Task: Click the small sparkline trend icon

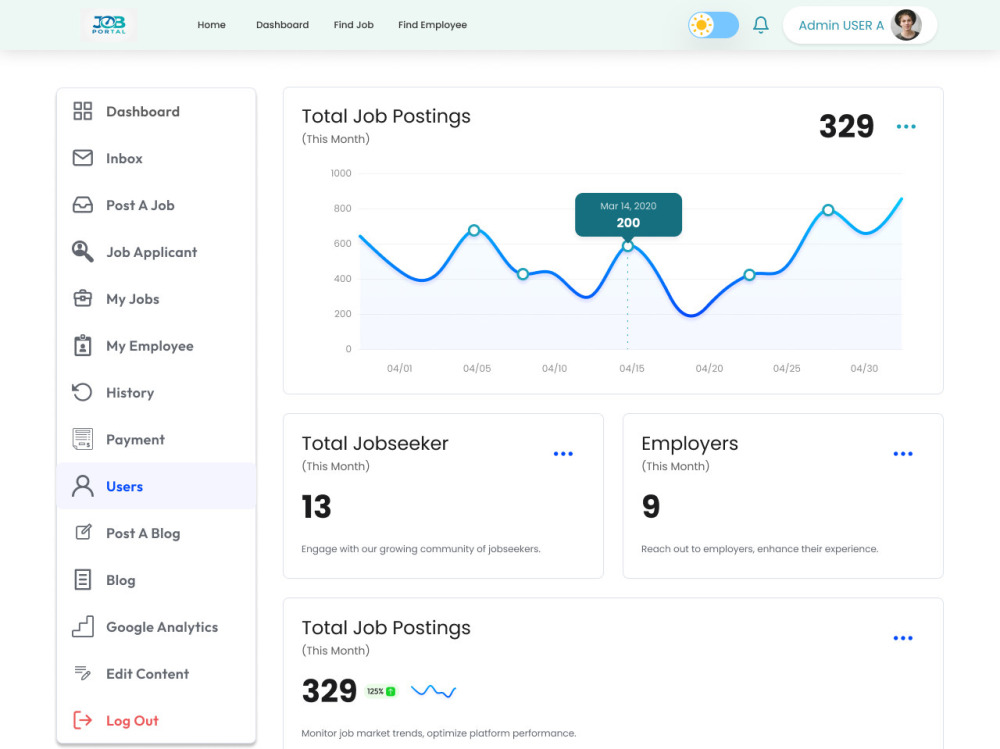Action: tap(433, 691)
